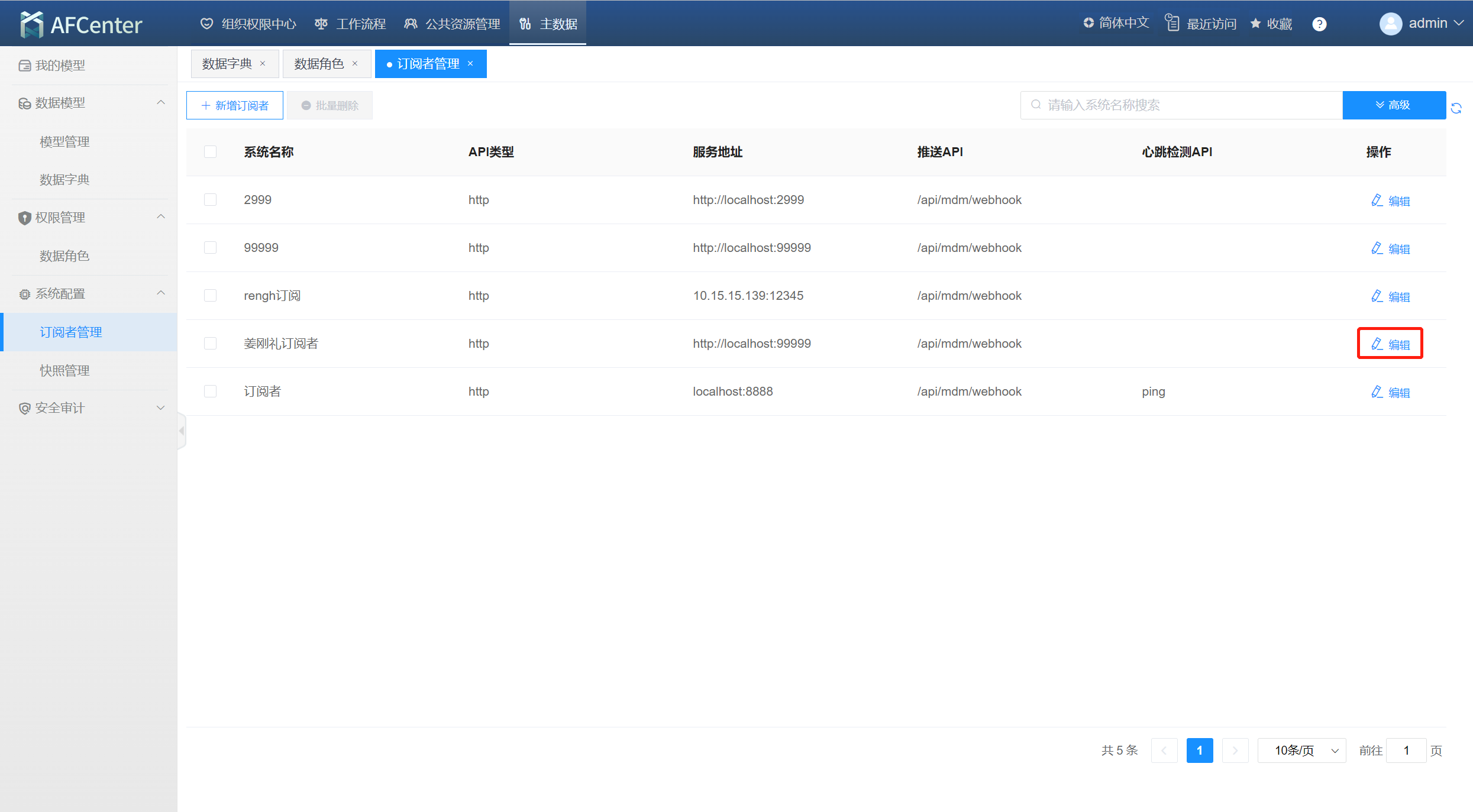Click the AFCenter logo icon

point(31,24)
